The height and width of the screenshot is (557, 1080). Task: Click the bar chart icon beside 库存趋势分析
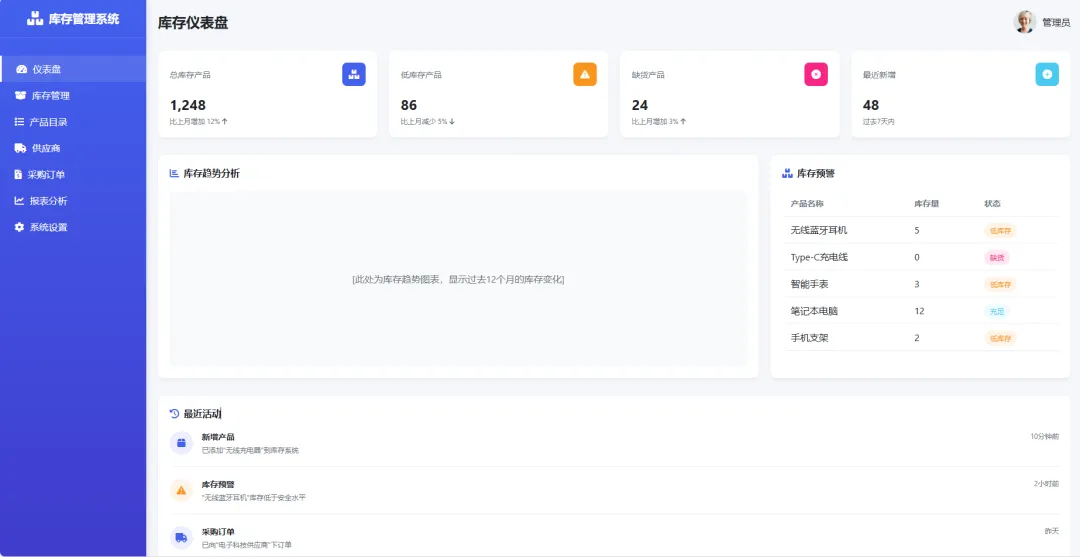174,174
